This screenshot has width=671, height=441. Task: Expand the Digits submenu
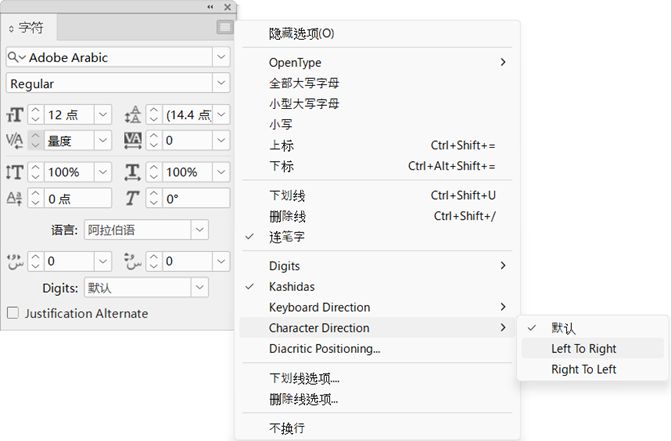(x=377, y=266)
